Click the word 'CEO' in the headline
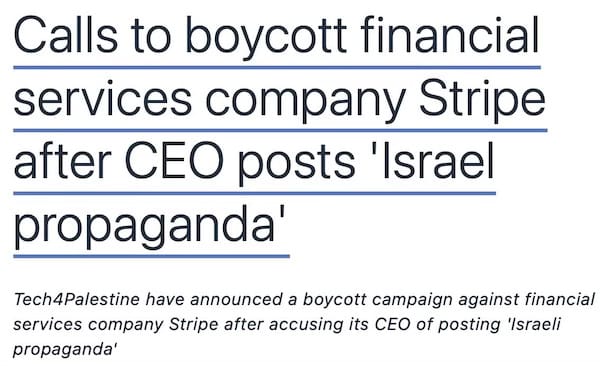This screenshot has width=600, height=366. 174,162
